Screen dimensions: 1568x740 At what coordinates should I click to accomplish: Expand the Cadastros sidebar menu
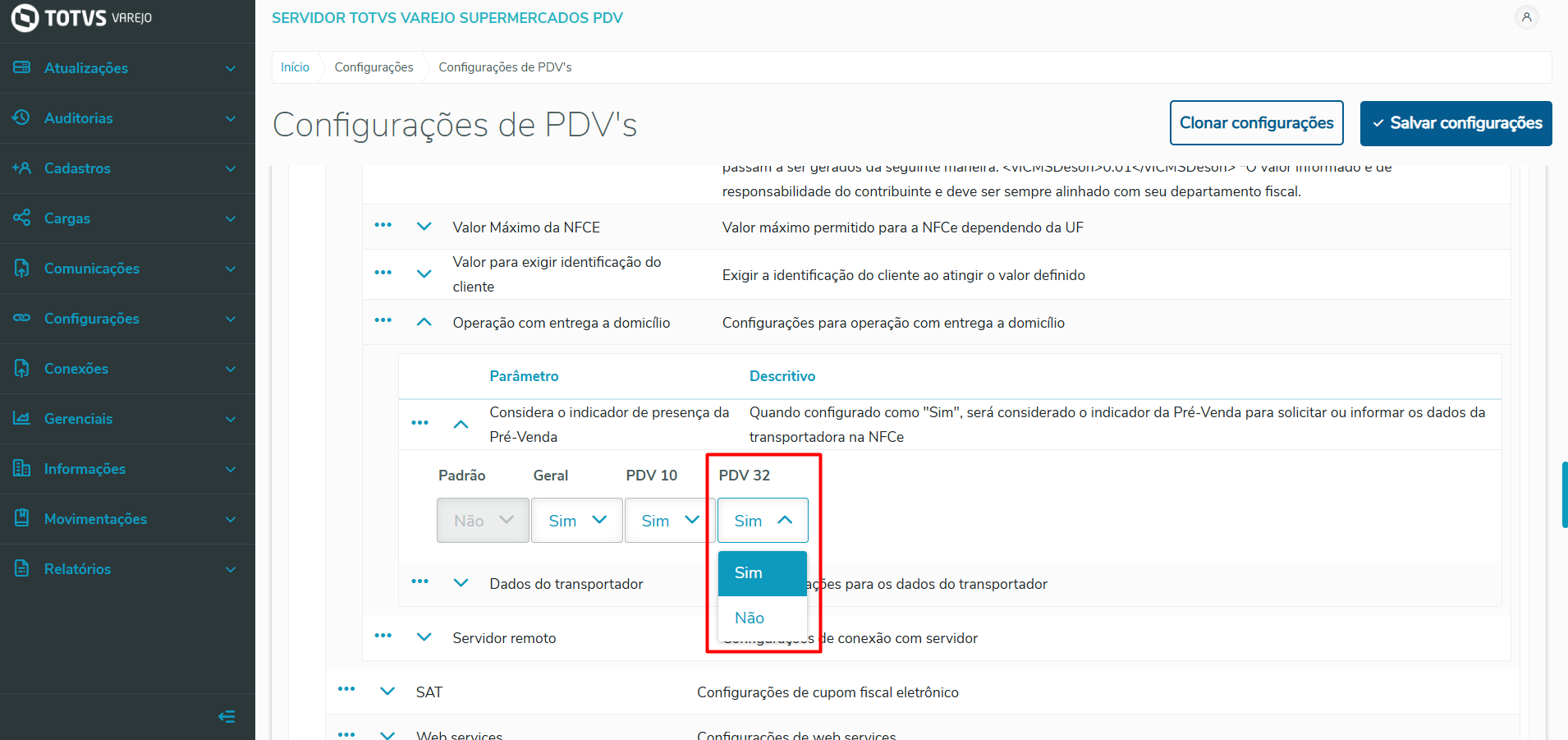tap(231, 168)
